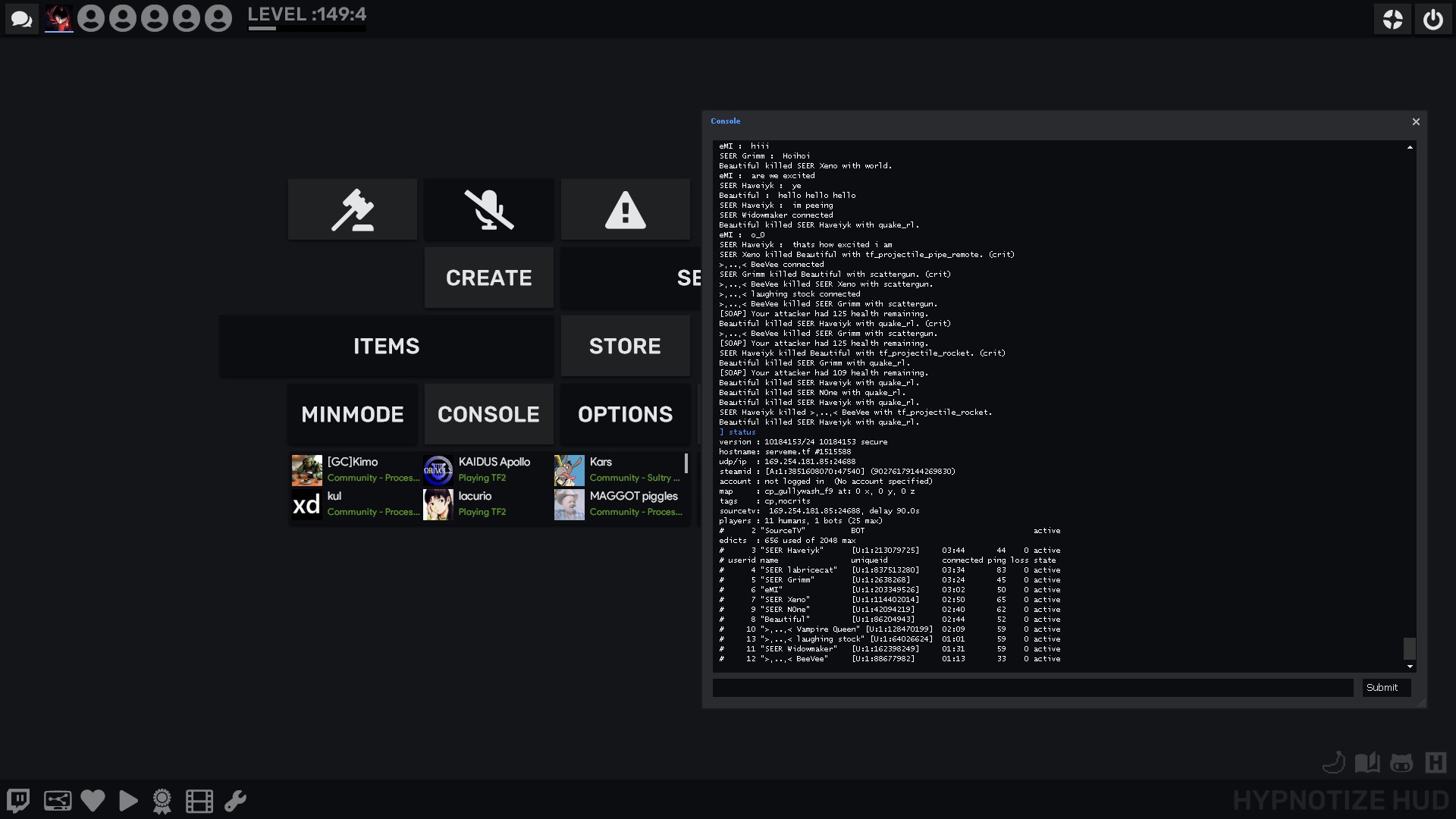Select friend KAIDUS Apollo's avatar
Image resolution: width=1456 pixels, height=819 pixels.
438,470
